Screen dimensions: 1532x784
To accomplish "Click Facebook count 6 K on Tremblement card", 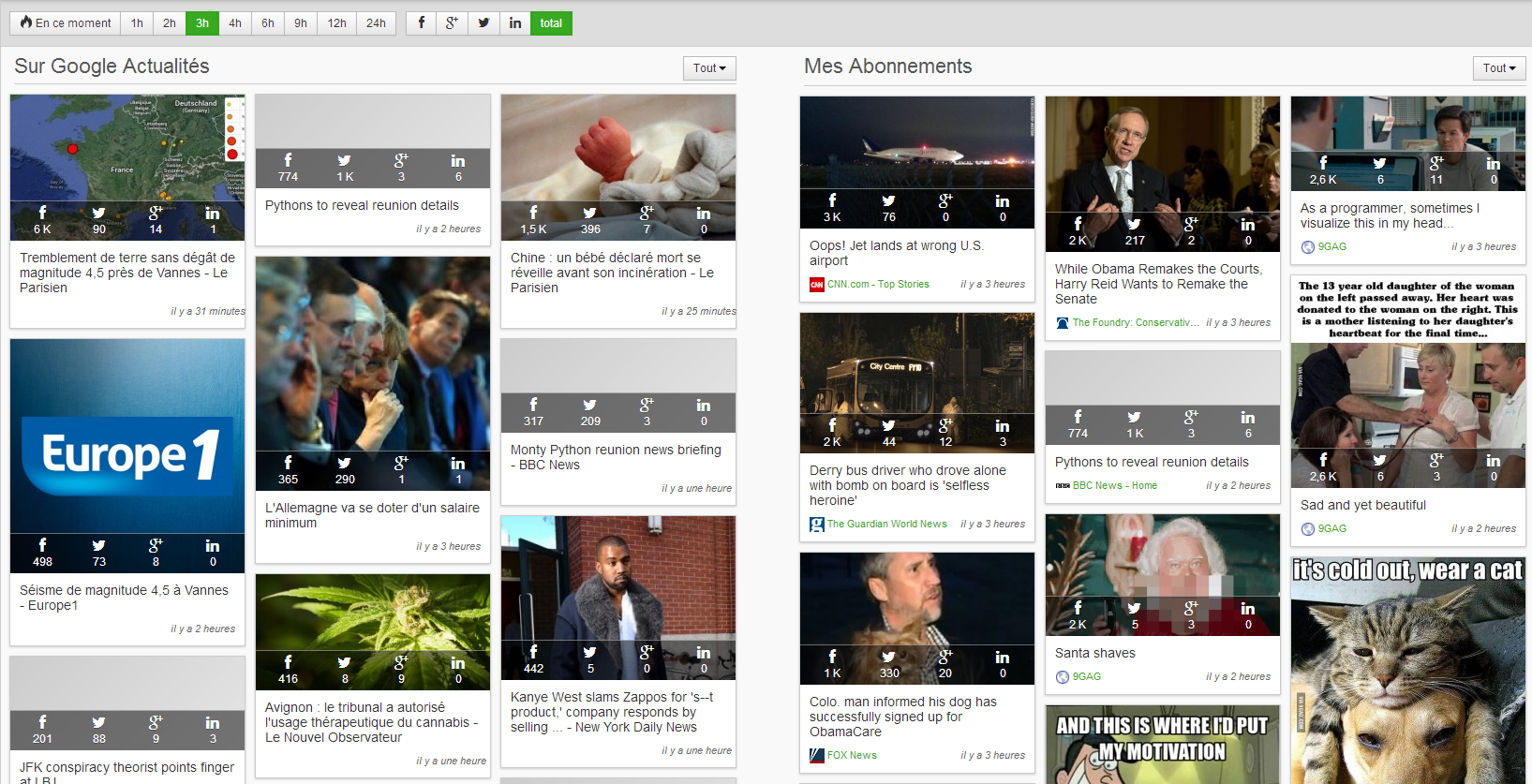I will point(42,220).
